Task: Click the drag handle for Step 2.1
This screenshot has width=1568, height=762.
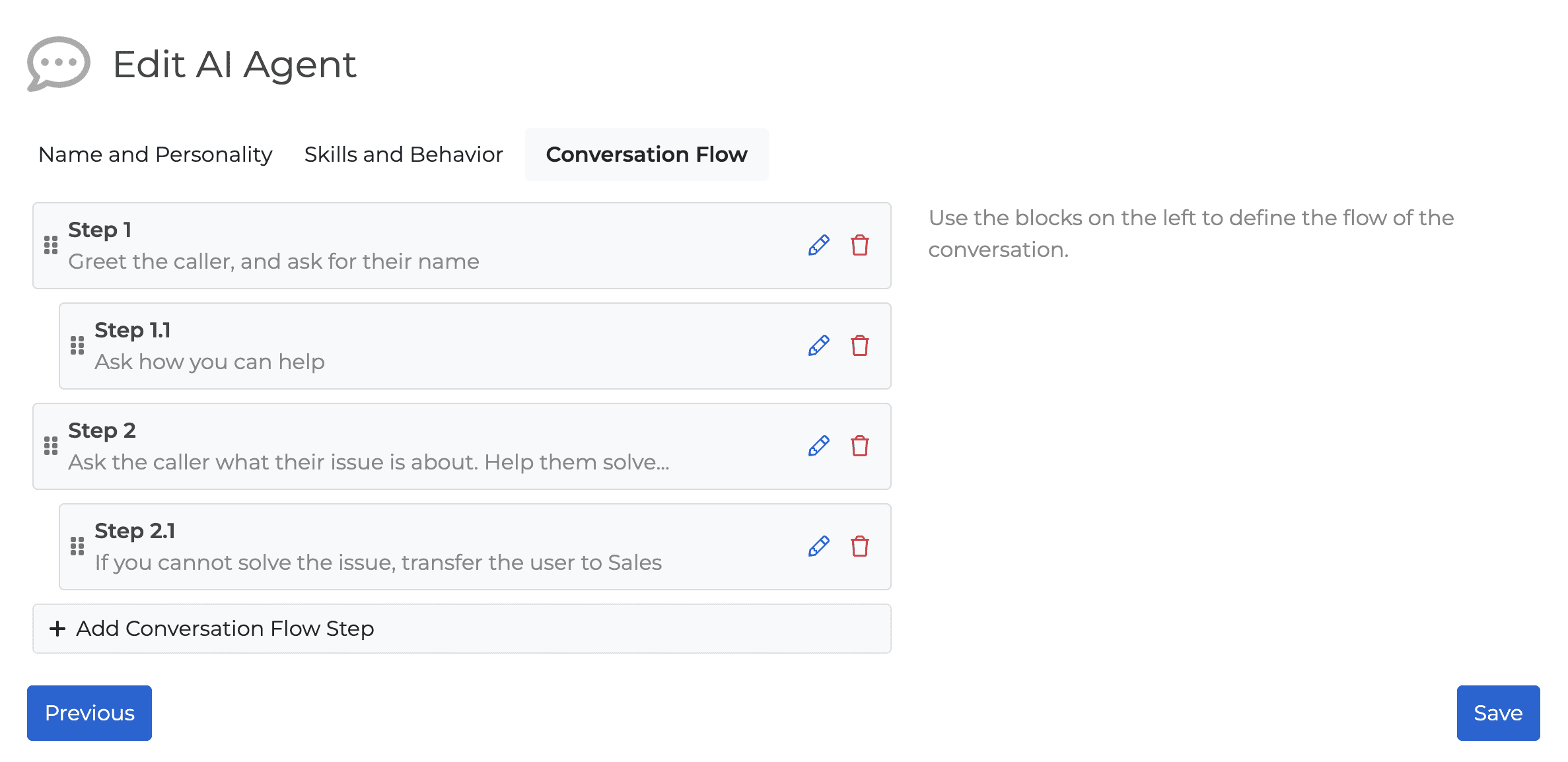Action: pyautogui.click(x=77, y=547)
